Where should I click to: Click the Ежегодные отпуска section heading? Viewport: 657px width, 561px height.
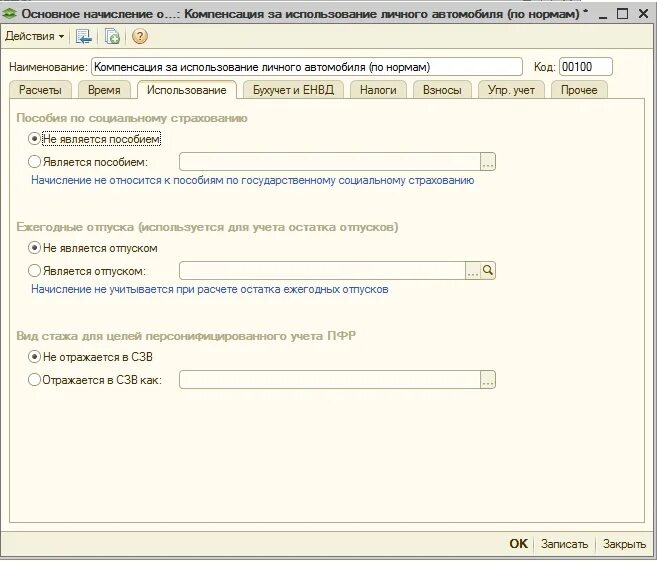point(207,227)
